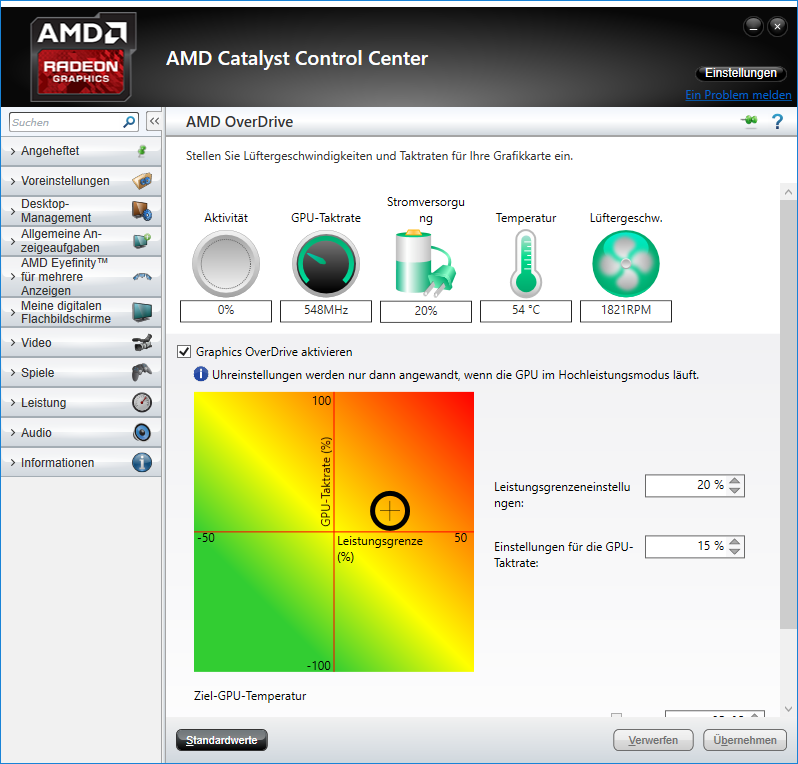Open the Audio menu section
The image size is (798, 764).
81,433
